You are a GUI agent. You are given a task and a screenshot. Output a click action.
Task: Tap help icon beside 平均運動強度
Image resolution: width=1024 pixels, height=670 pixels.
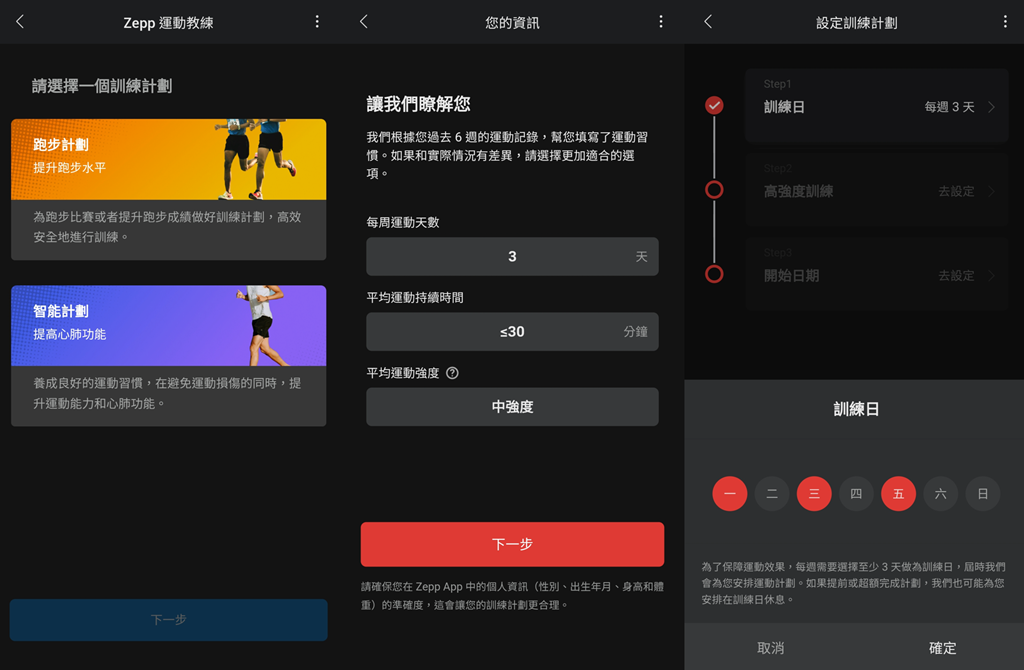(x=452, y=373)
